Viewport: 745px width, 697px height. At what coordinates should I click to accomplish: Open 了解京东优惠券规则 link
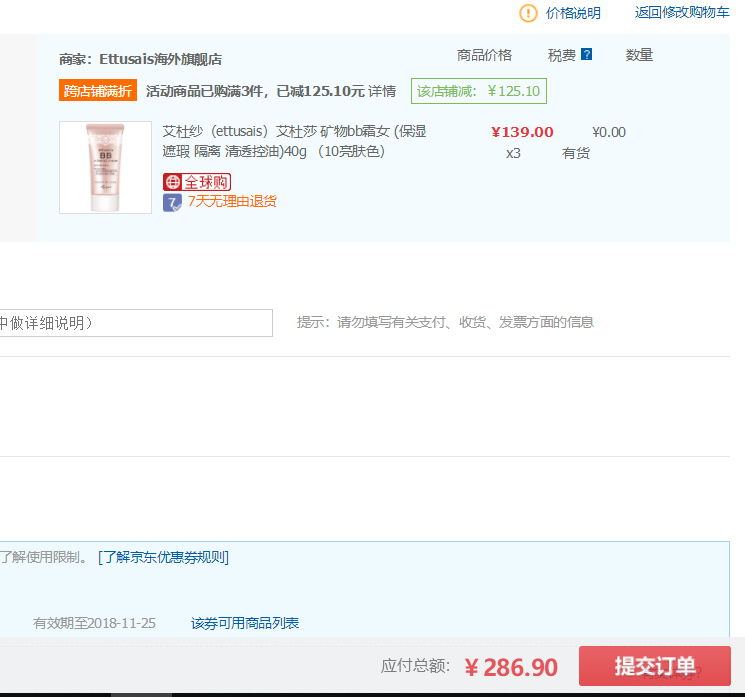163,557
